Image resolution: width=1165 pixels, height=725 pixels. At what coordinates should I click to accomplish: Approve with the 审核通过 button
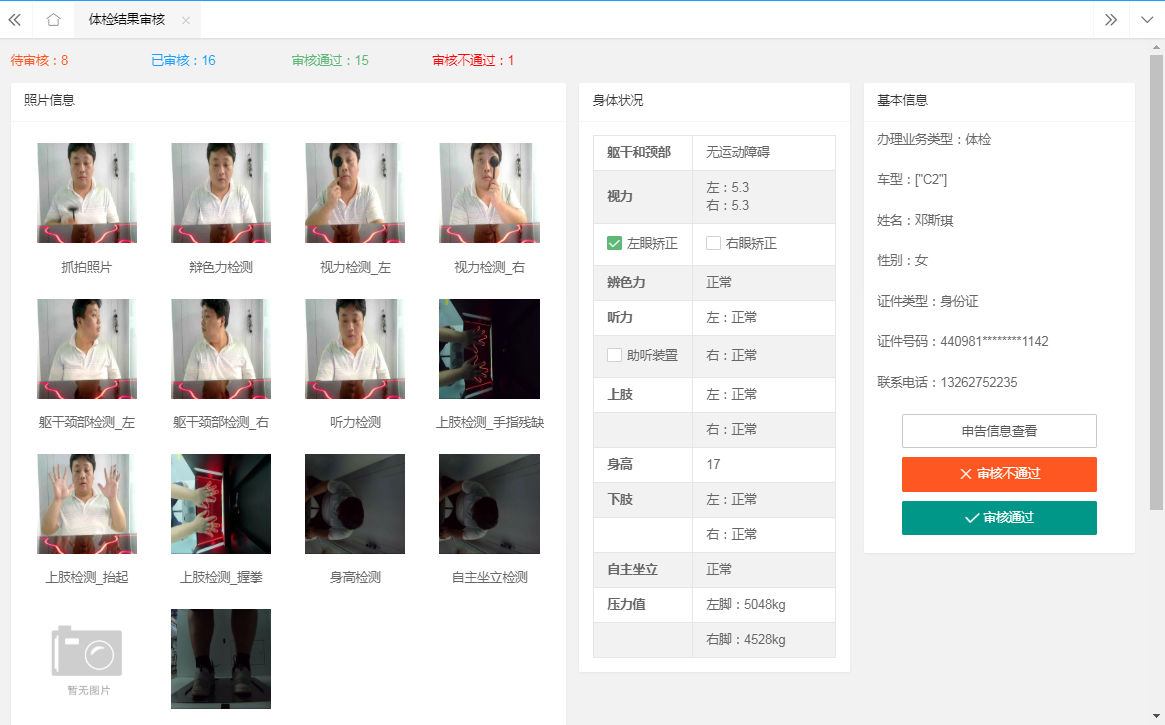999,518
